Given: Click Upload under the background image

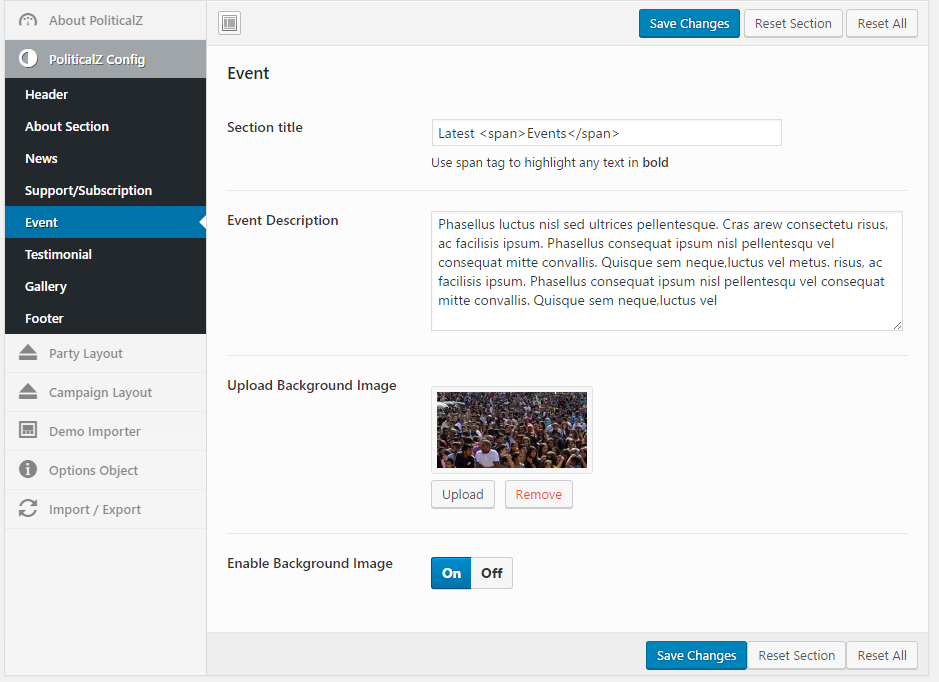Looking at the screenshot, I should (x=463, y=495).
